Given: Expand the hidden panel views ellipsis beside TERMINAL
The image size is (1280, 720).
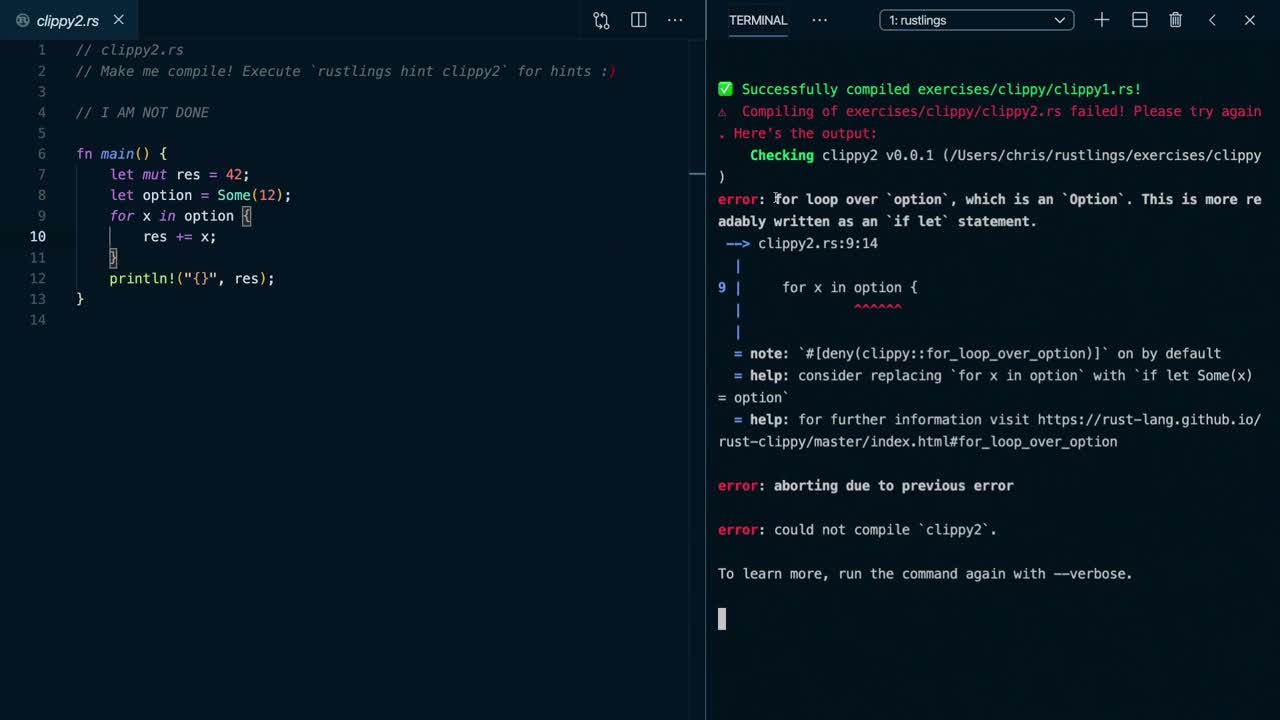Looking at the screenshot, I should [820, 20].
